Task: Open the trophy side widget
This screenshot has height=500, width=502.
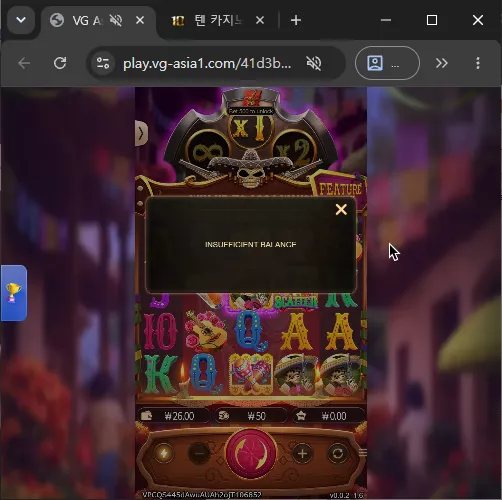Action: (14, 293)
